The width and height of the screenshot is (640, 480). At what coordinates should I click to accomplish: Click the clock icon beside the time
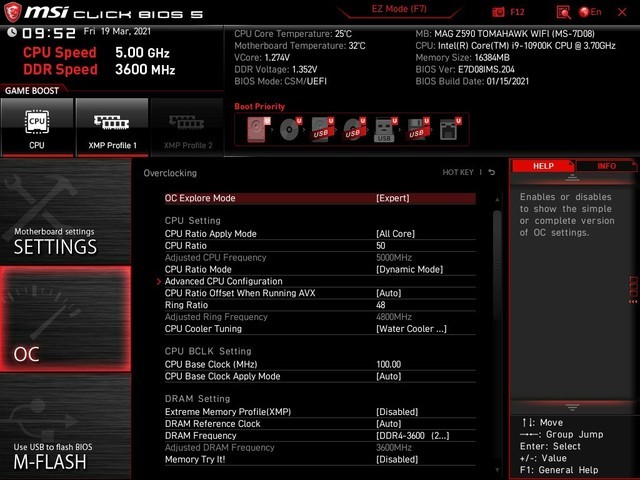tap(12, 32)
